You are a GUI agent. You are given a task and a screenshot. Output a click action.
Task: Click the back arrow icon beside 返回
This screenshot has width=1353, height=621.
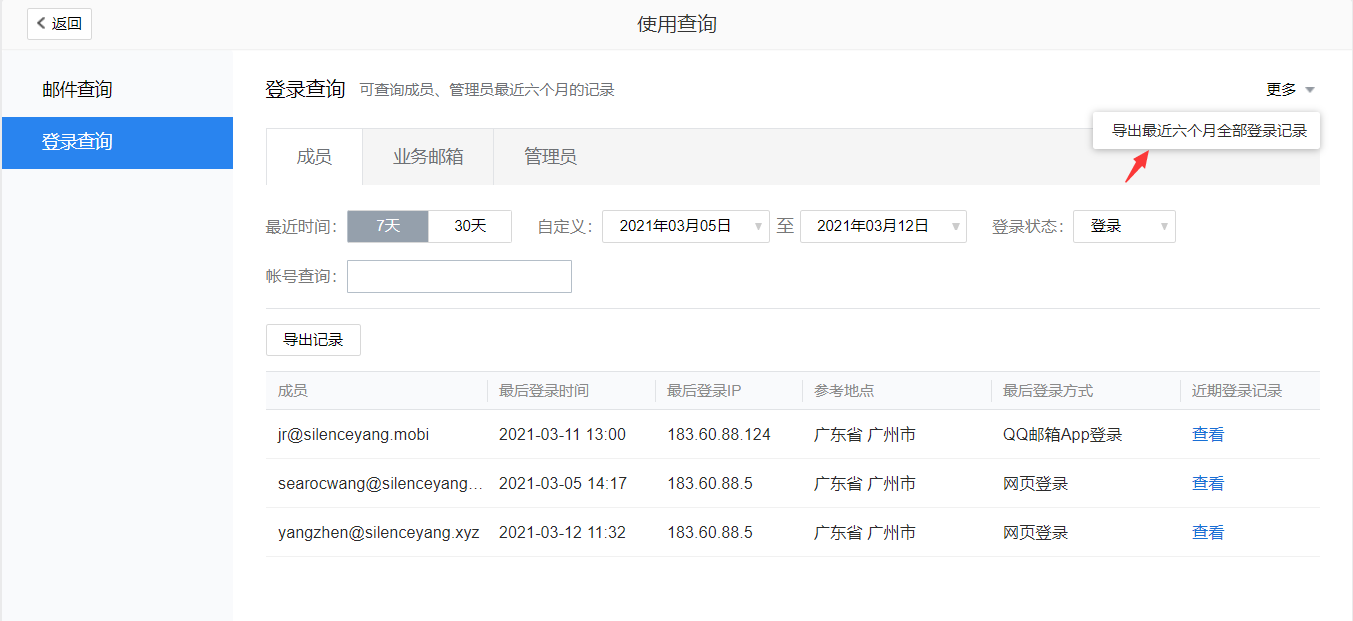tap(40, 23)
